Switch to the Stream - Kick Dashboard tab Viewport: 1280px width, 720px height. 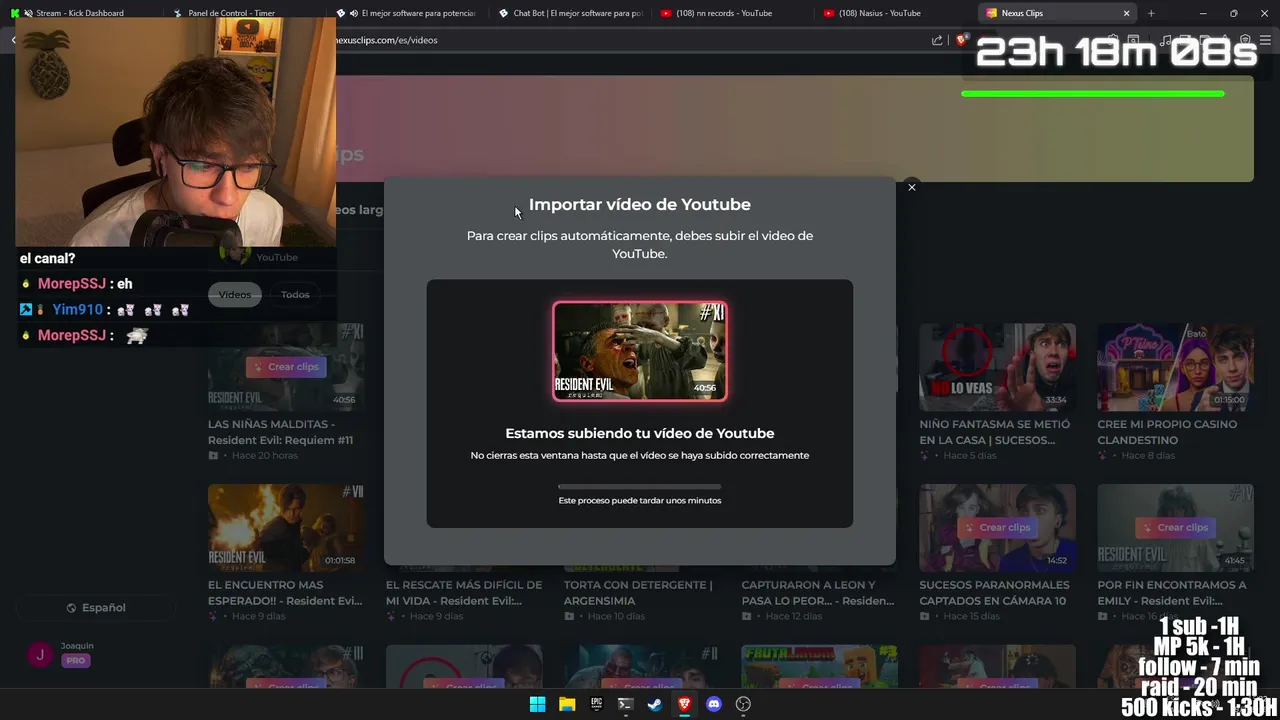coord(80,13)
